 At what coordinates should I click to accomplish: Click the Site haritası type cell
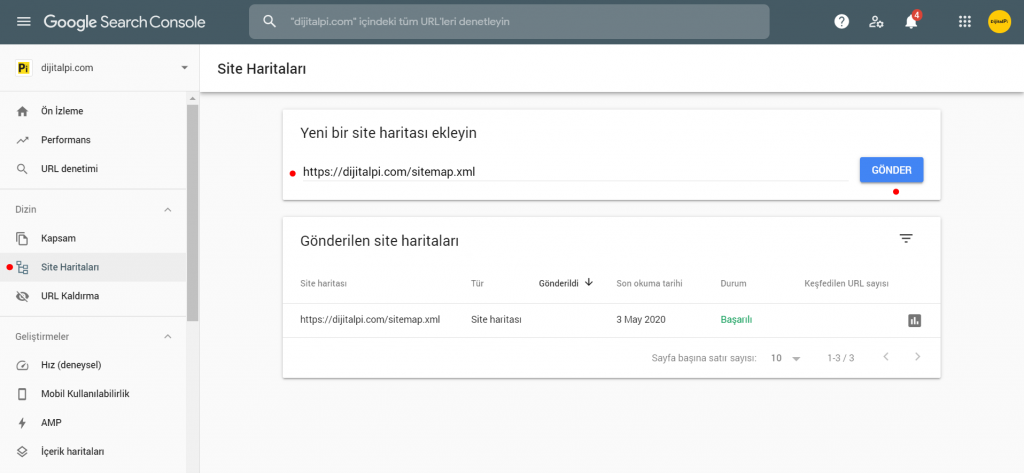pyautogui.click(x=496, y=320)
